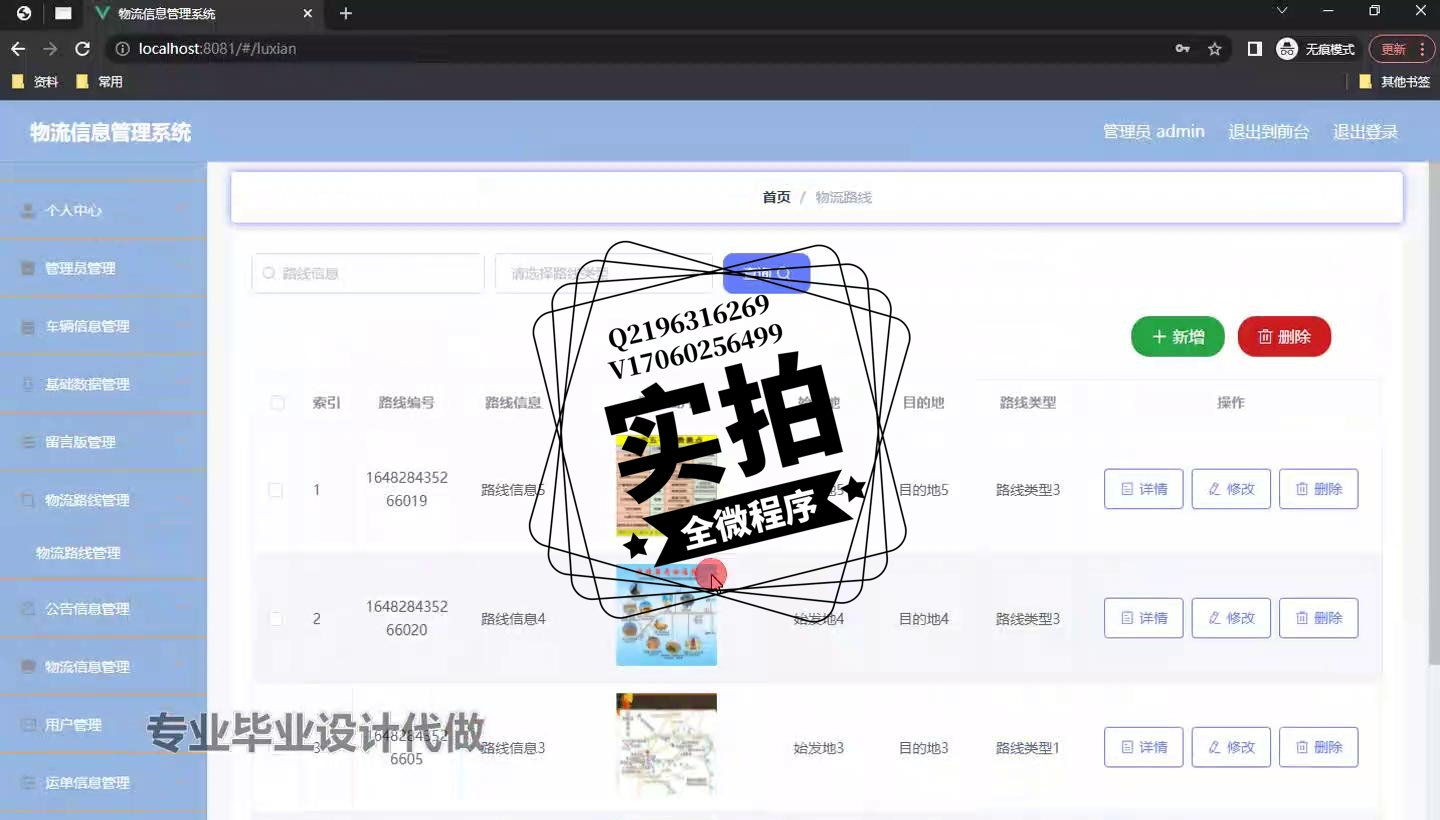1440x820 pixels.
Task: Open the incognito profile icon
Action: pos(1287,49)
